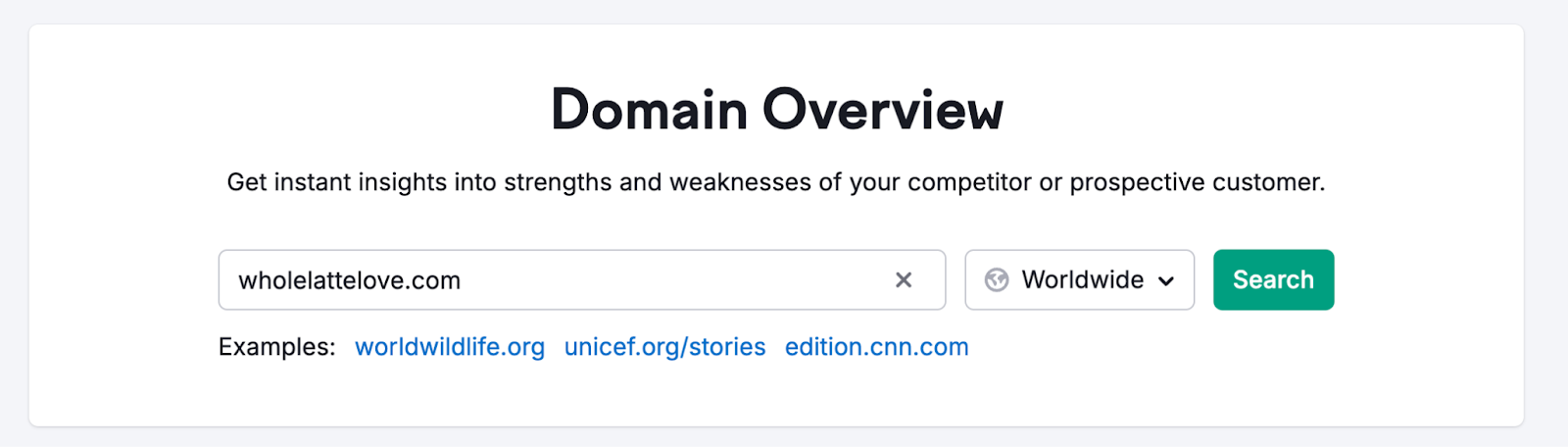
Task: Click the word Overview in the title
Action: tap(883, 109)
